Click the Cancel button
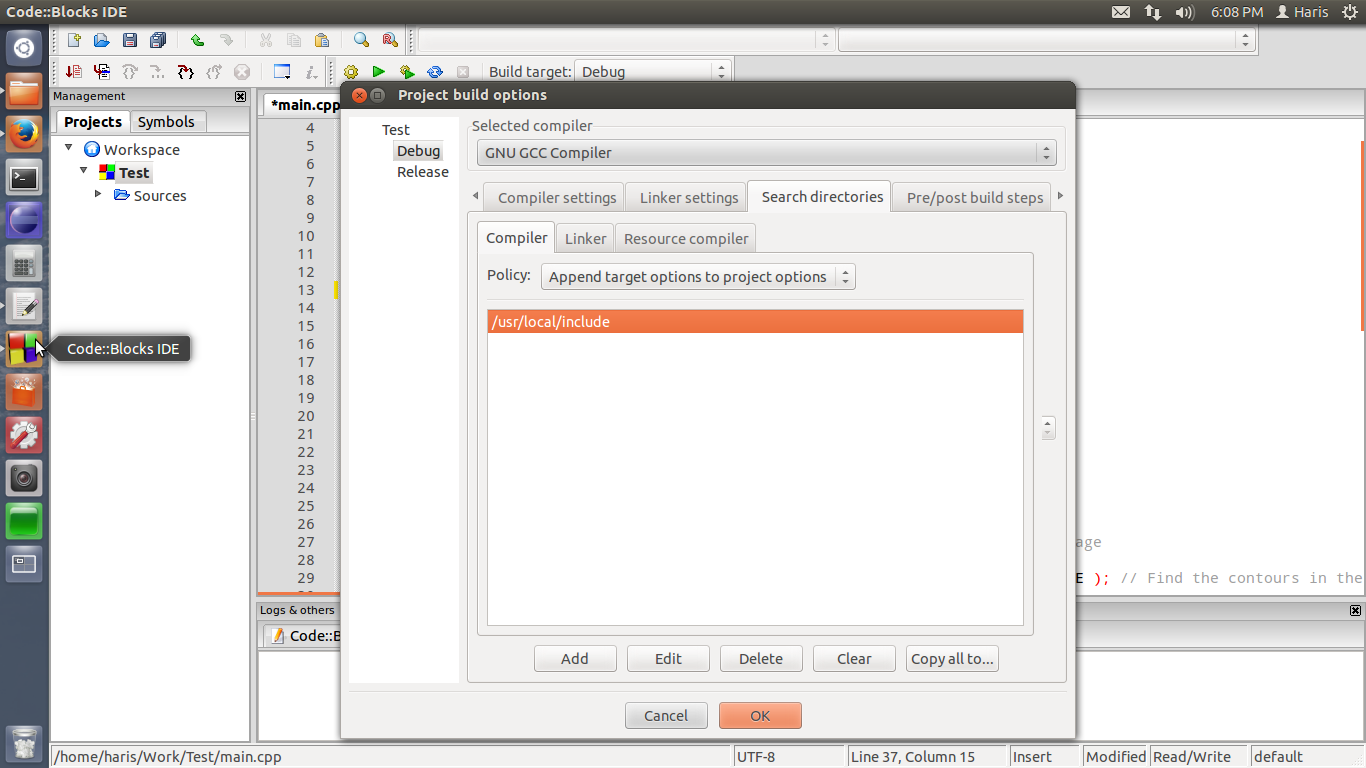The width and height of the screenshot is (1366, 768). (666, 715)
